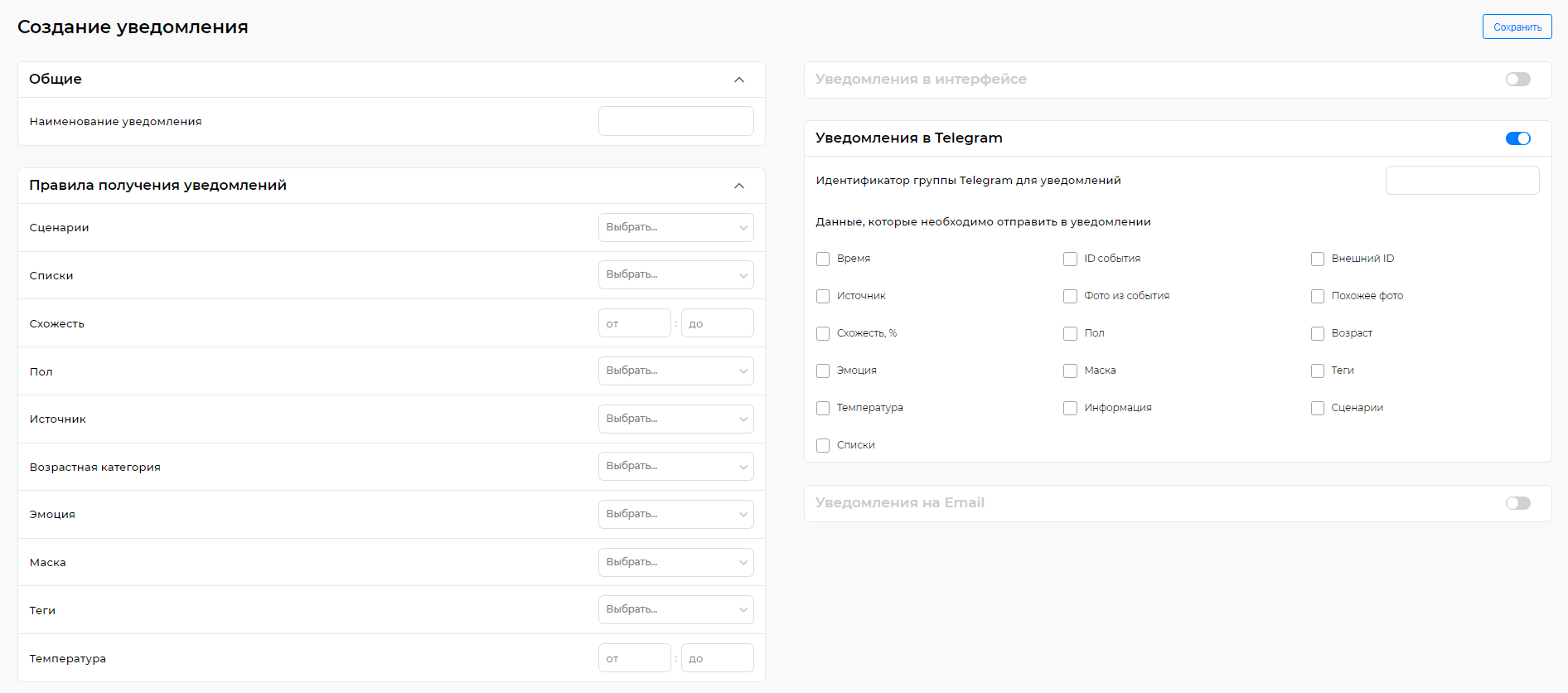1568x693 pixels.
Task: Check the Схожесть, % checkbox
Action: 823,333
